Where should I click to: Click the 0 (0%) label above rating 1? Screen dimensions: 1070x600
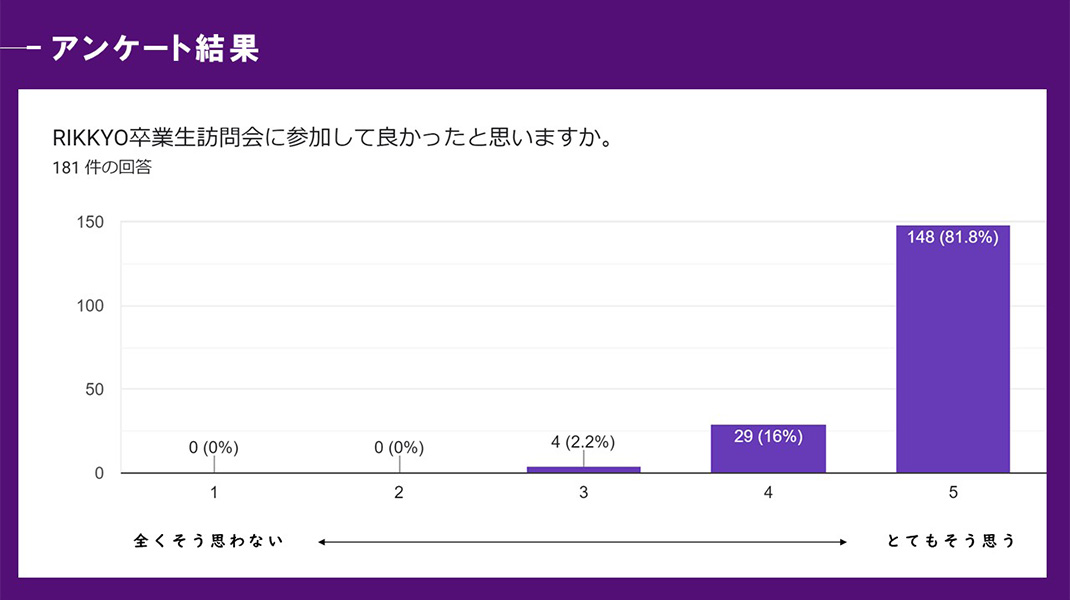point(214,447)
